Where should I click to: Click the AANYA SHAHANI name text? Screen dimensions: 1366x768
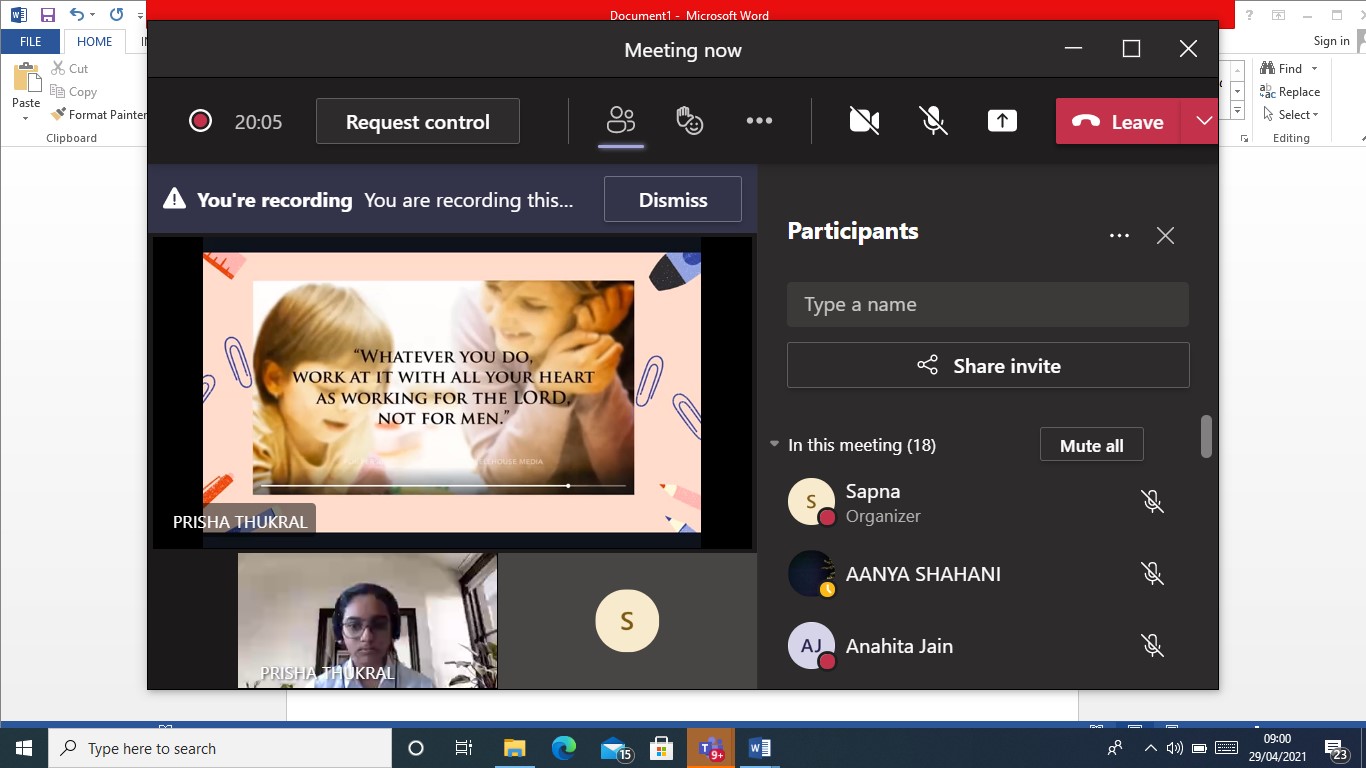[923, 574]
